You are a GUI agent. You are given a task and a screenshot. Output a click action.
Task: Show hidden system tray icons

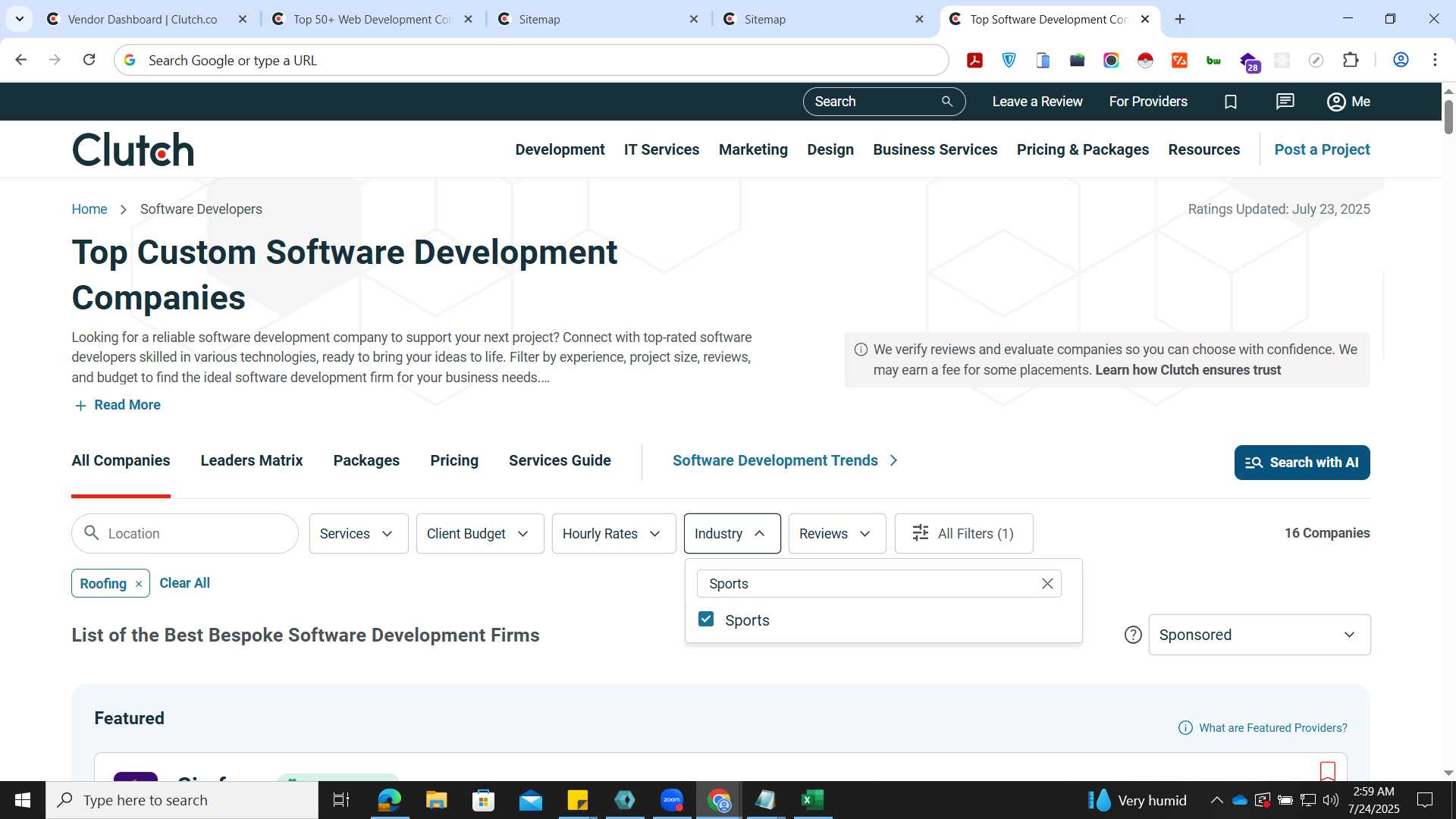pos(1216,800)
